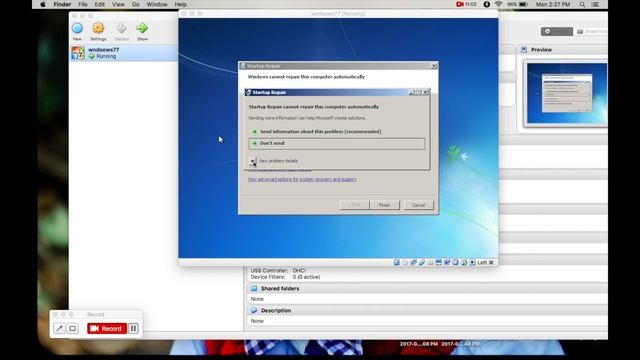Click the Preview panel header icon

coord(524,50)
